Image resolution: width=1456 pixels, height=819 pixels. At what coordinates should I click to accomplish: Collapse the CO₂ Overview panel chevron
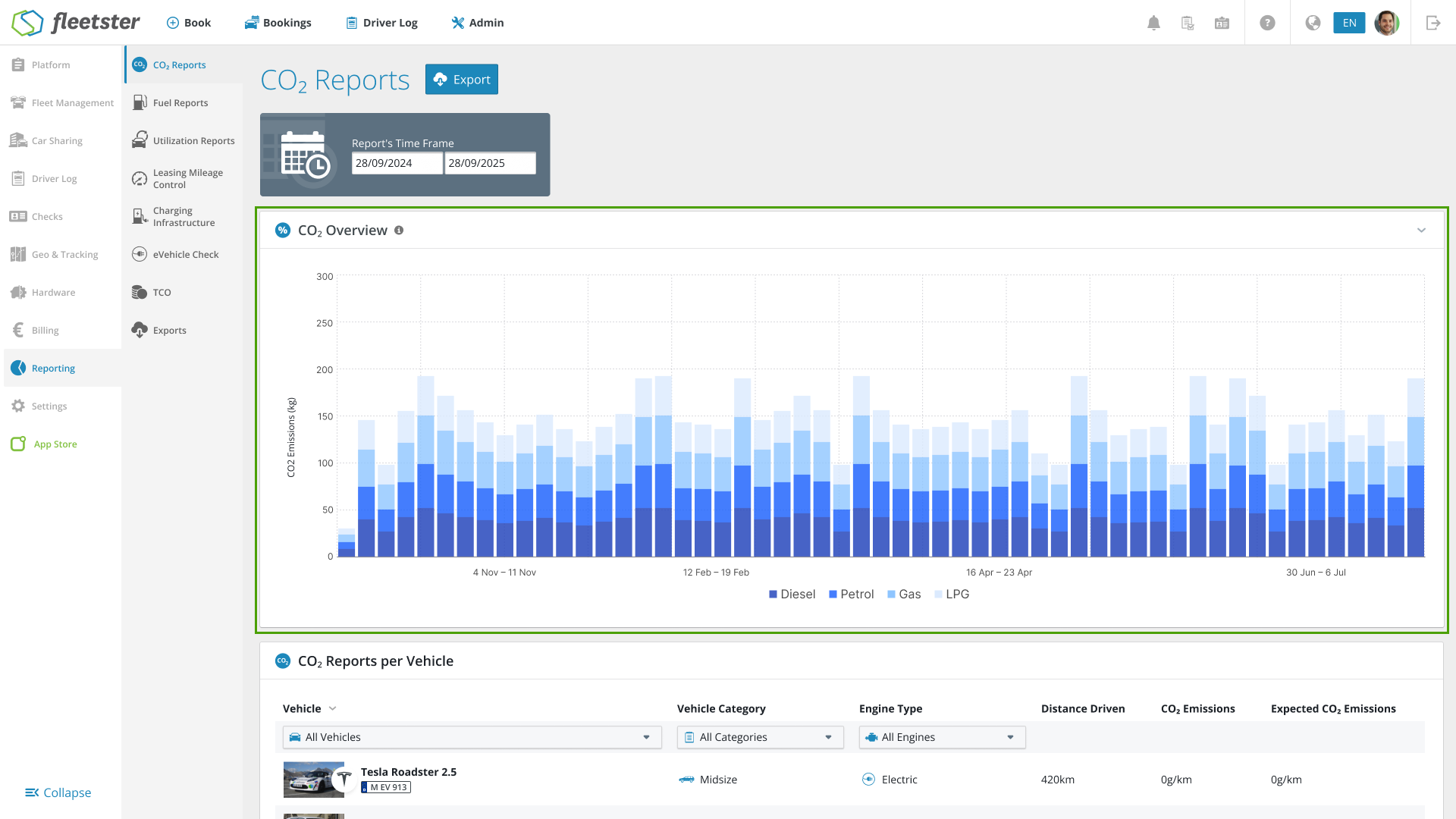tap(1421, 231)
